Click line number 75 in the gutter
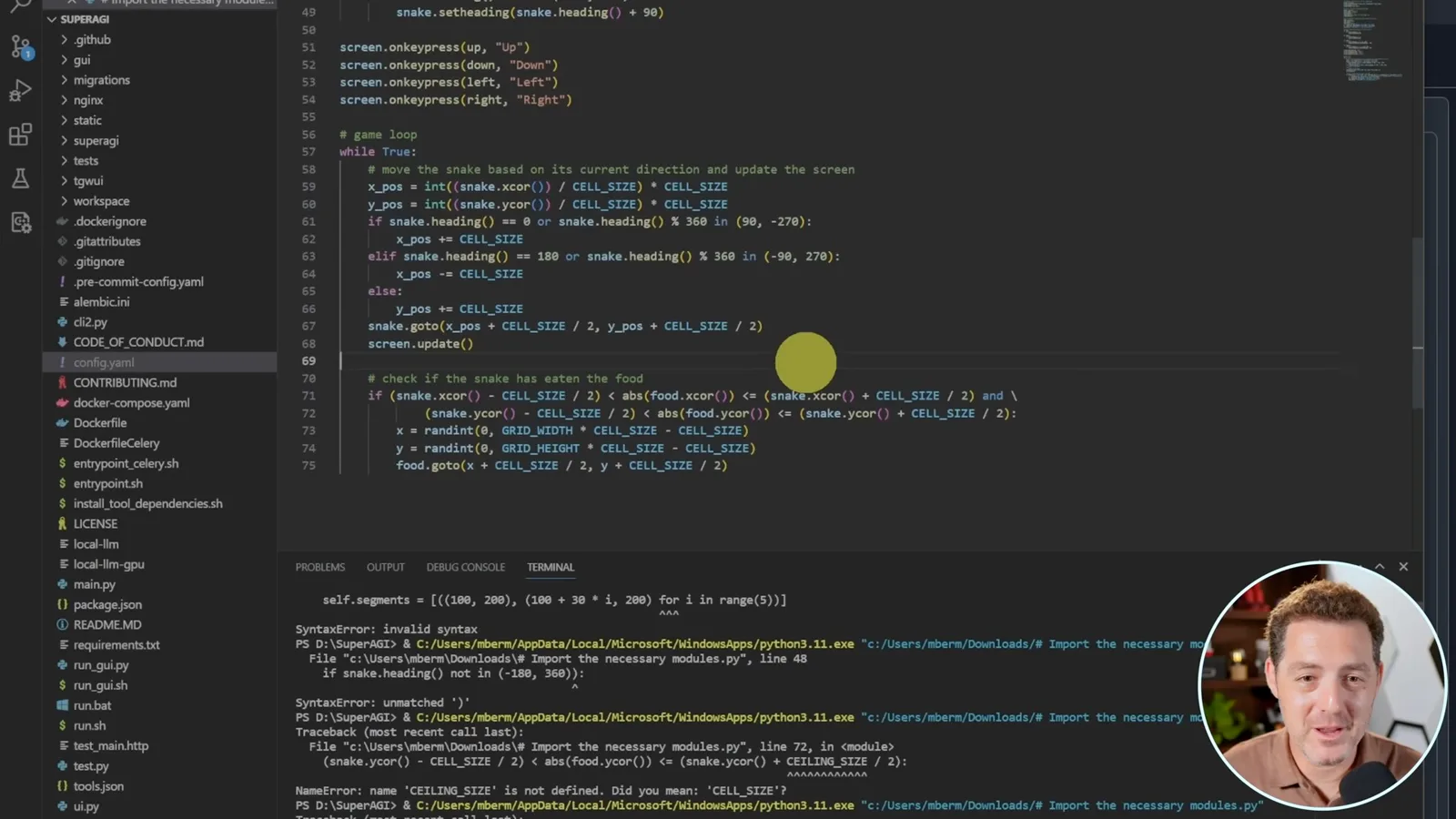Image resolution: width=1456 pixels, height=819 pixels. [x=308, y=466]
